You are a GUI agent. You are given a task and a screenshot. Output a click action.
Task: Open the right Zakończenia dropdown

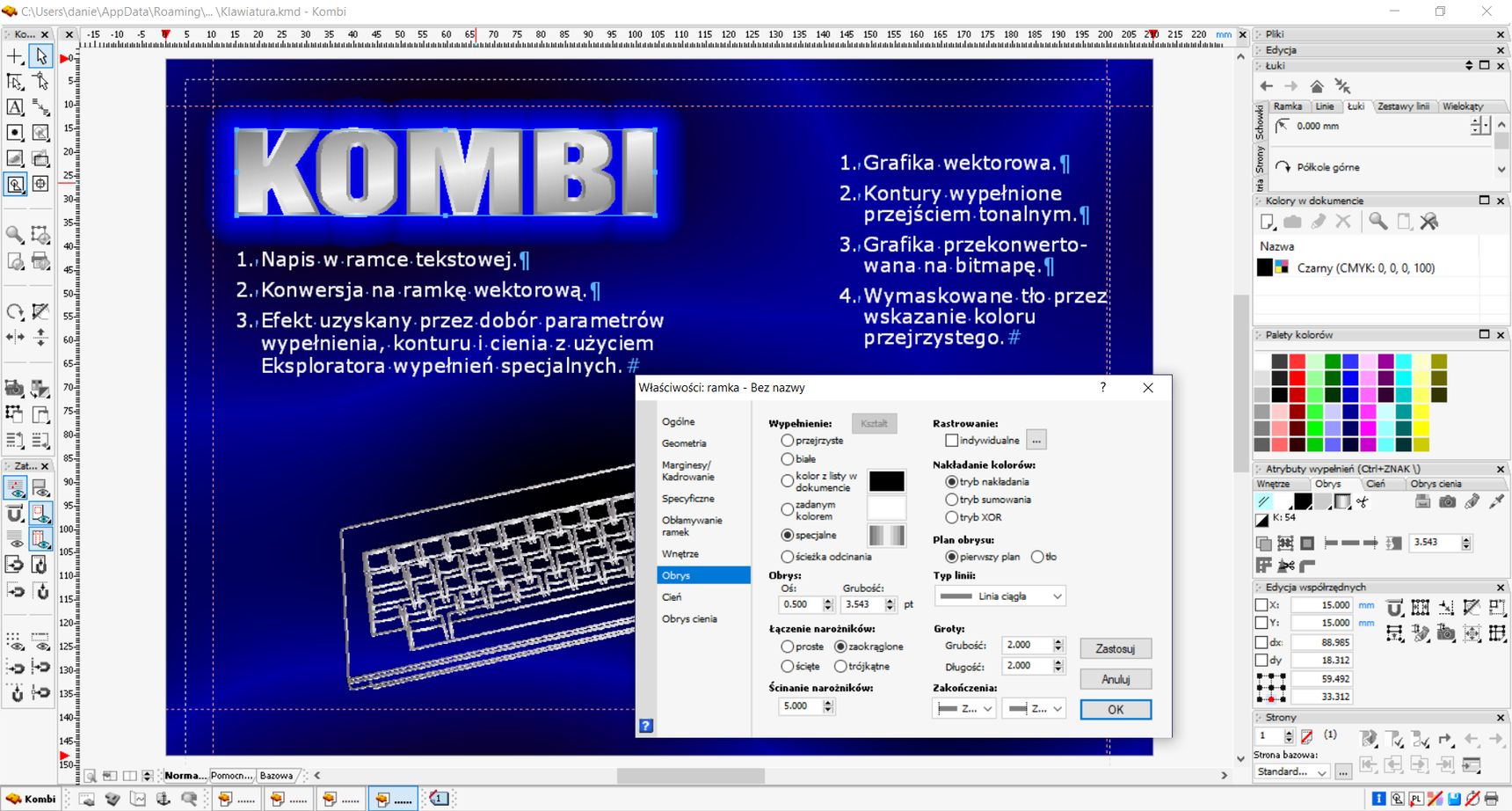pyautogui.click(x=1035, y=708)
